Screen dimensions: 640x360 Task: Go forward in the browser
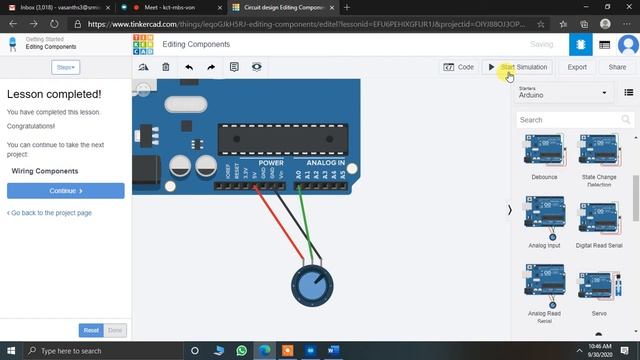(33, 24)
